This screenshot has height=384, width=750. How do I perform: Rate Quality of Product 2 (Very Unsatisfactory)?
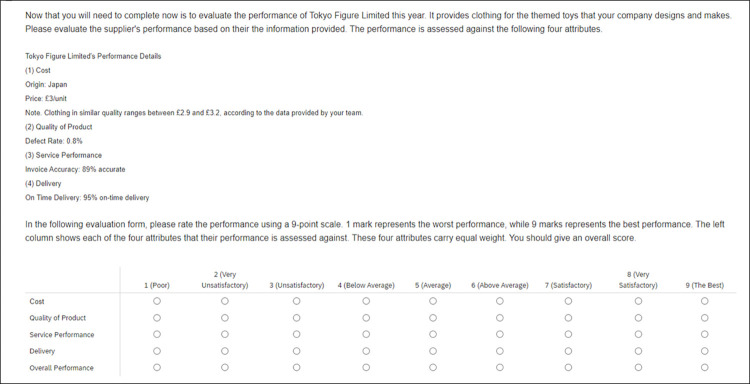pyautogui.click(x=225, y=318)
